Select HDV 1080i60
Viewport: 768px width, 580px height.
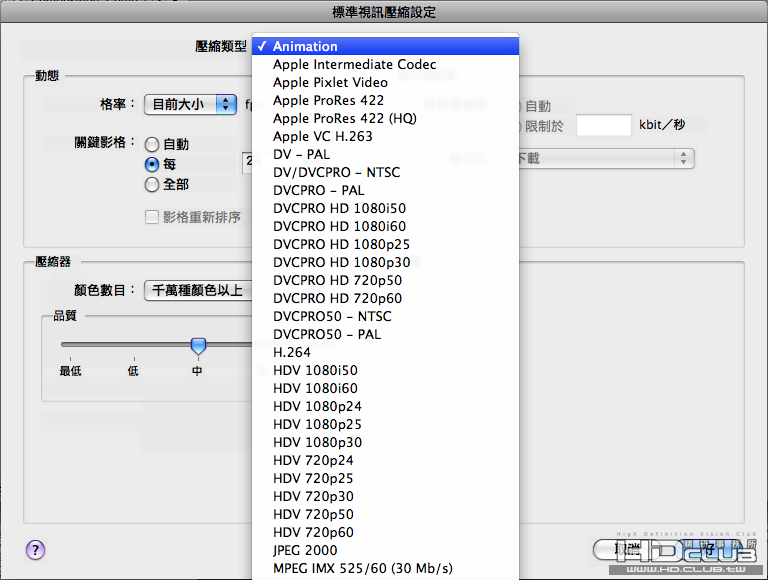(385, 388)
